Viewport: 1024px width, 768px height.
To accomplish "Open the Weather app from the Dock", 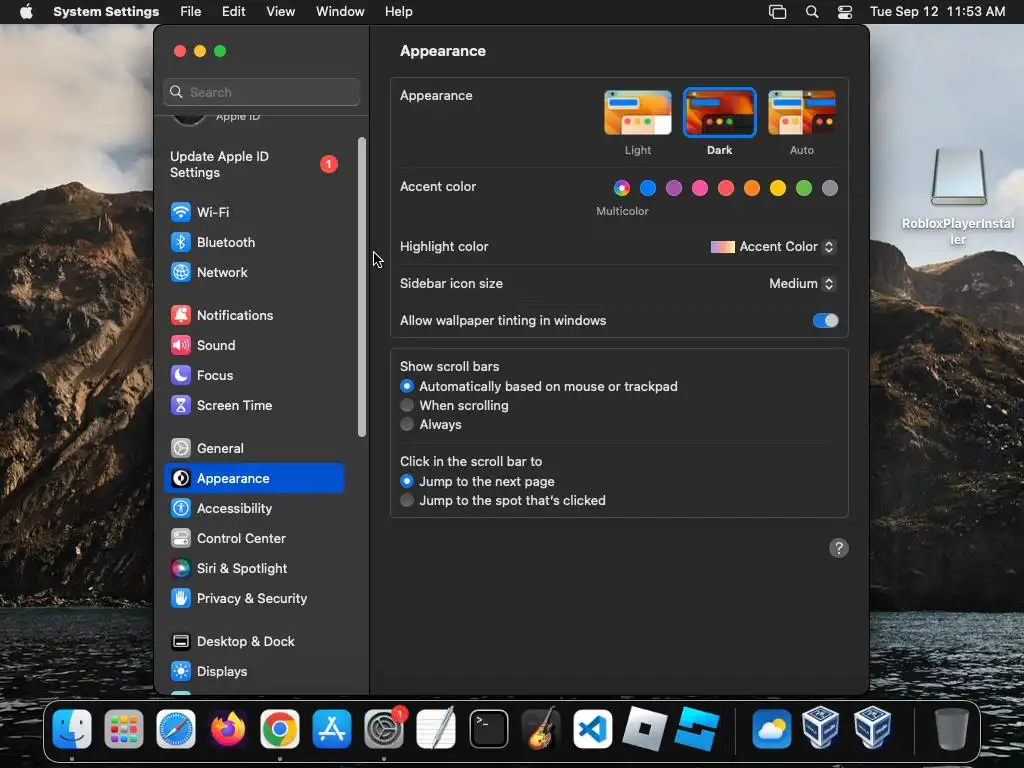I will click(x=771, y=729).
